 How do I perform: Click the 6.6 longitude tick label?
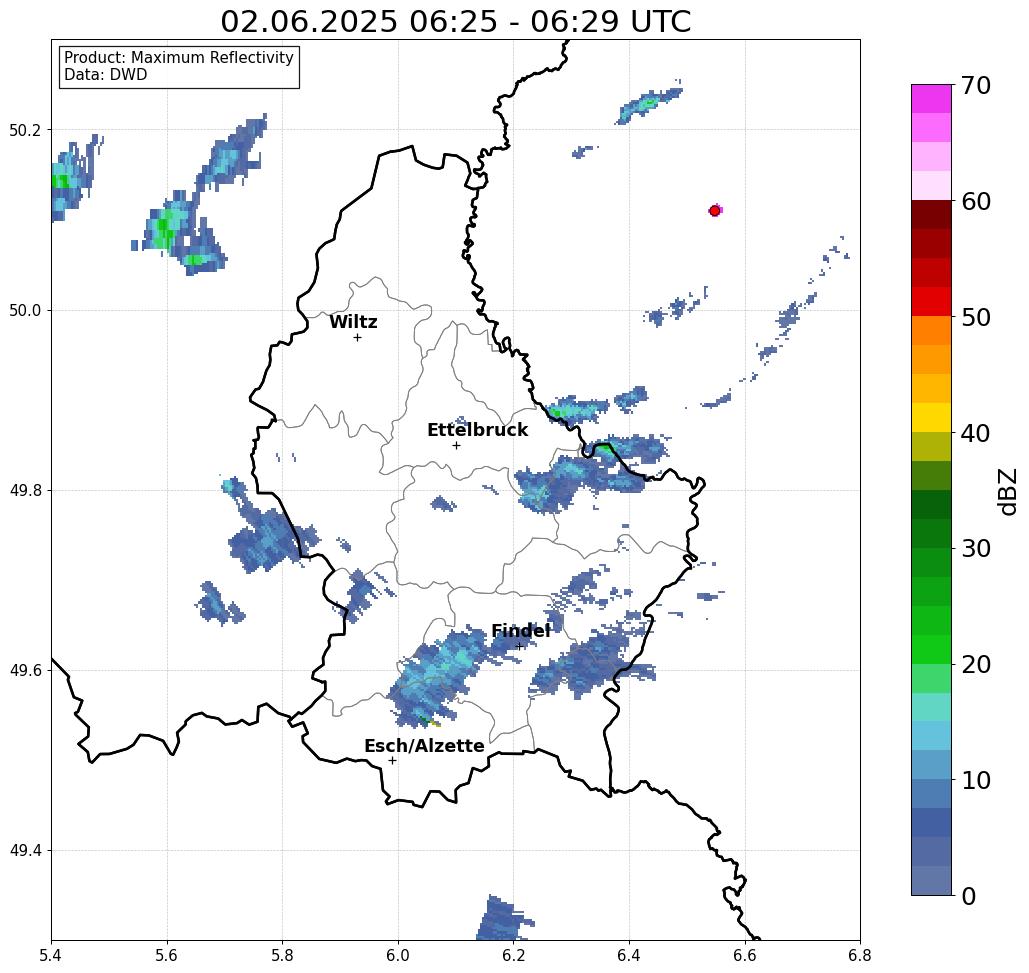pyautogui.click(x=745, y=955)
